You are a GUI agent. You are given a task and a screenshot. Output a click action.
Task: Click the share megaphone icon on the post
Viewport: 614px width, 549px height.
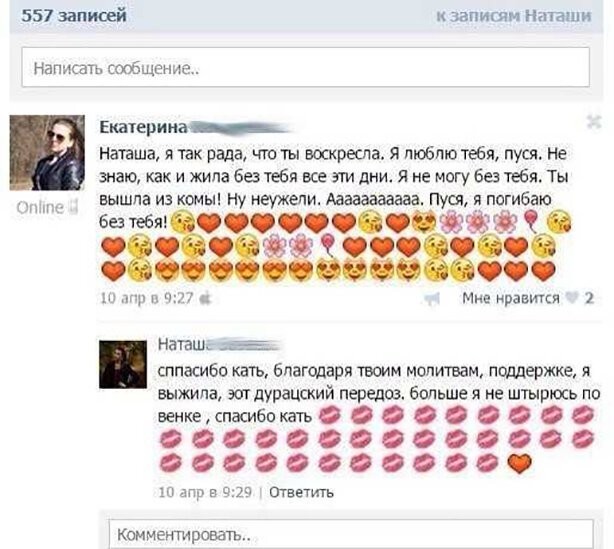tap(432, 299)
